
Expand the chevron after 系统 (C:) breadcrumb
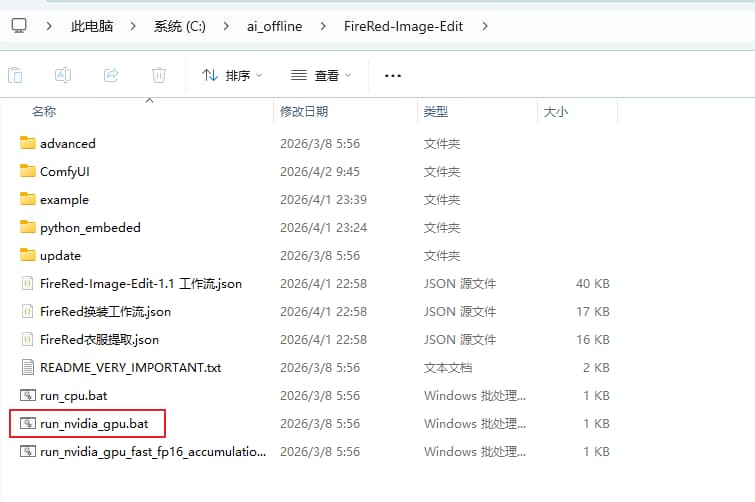point(223,27)
